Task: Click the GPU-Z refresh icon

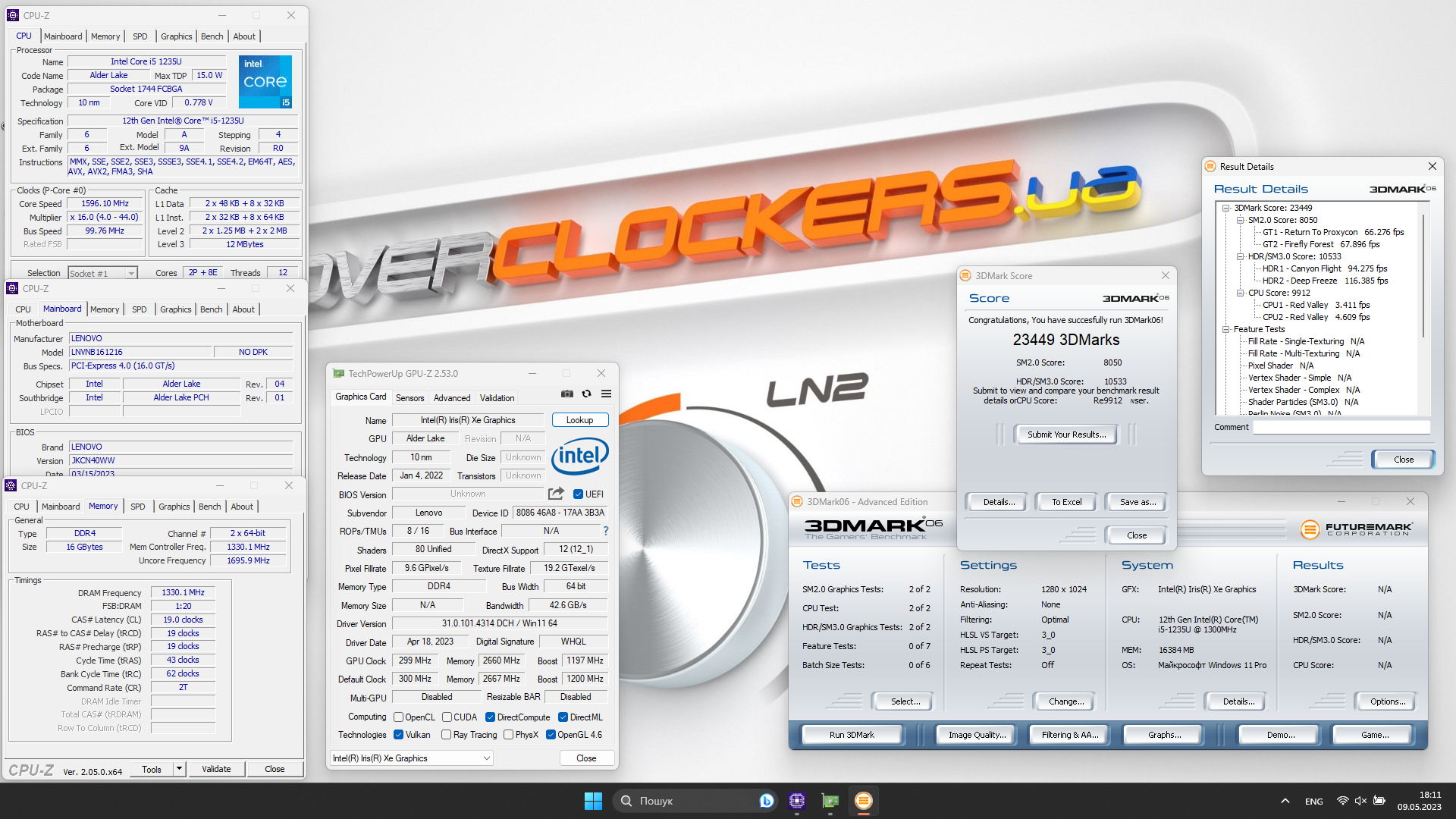Action: 586,394
